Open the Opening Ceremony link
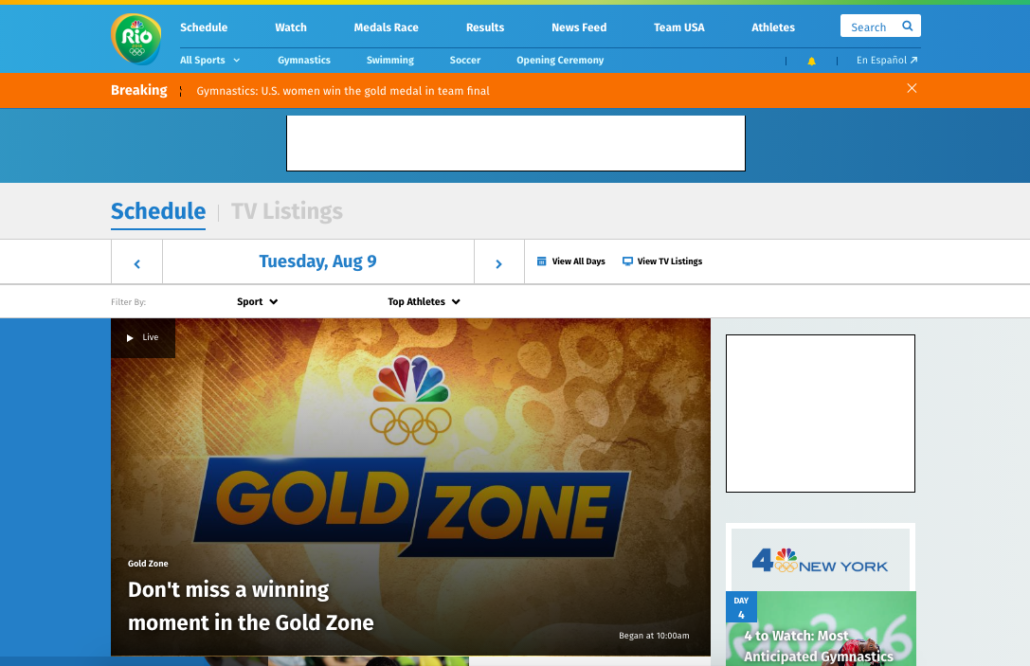 click(x=560, y=60)
